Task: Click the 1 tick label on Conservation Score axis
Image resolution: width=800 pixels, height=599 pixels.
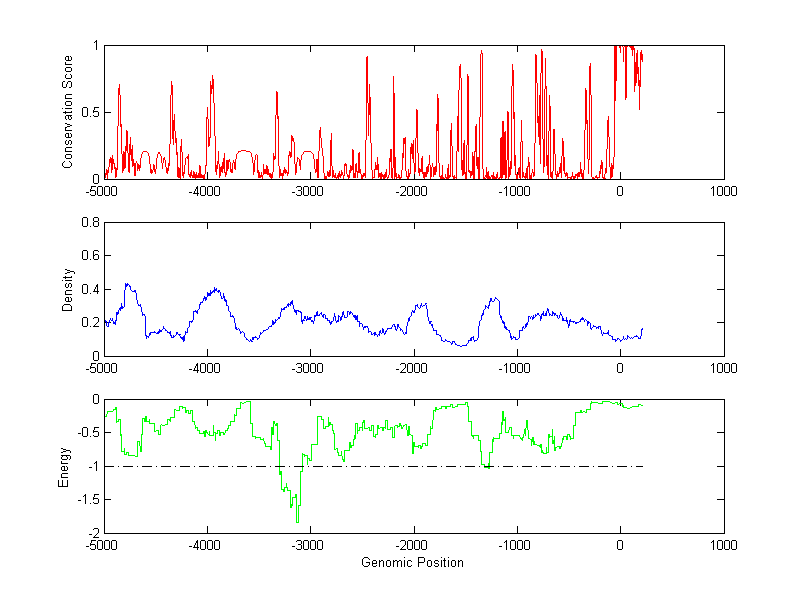Action: 94,45
